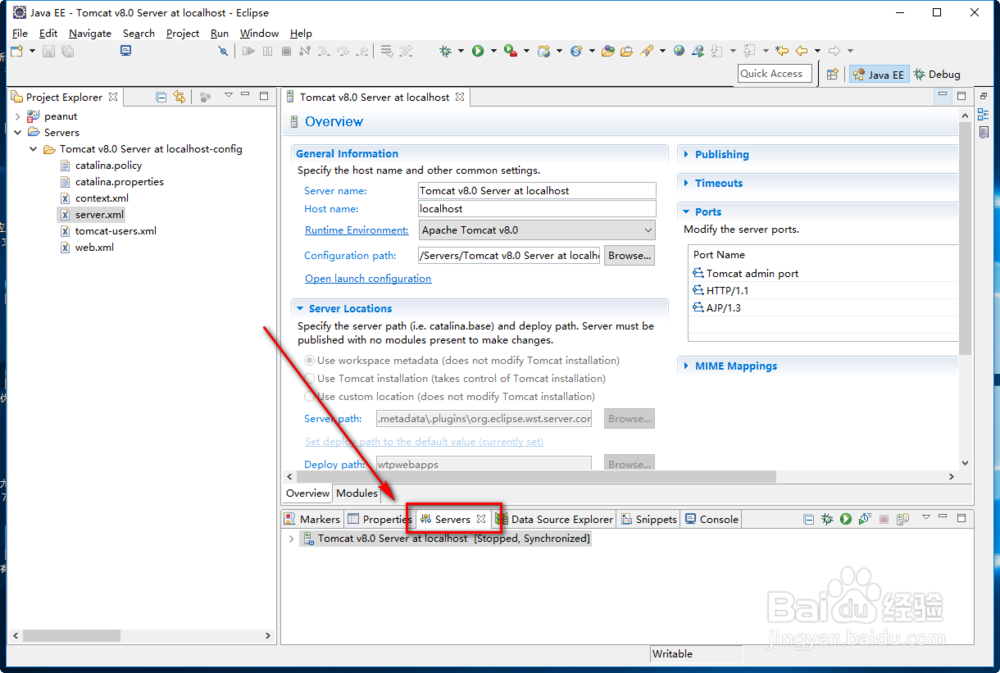The image size is (1000, 673).
Task: Click the Run Last Tool (external tools) icon
Action: tap(510, 51)
